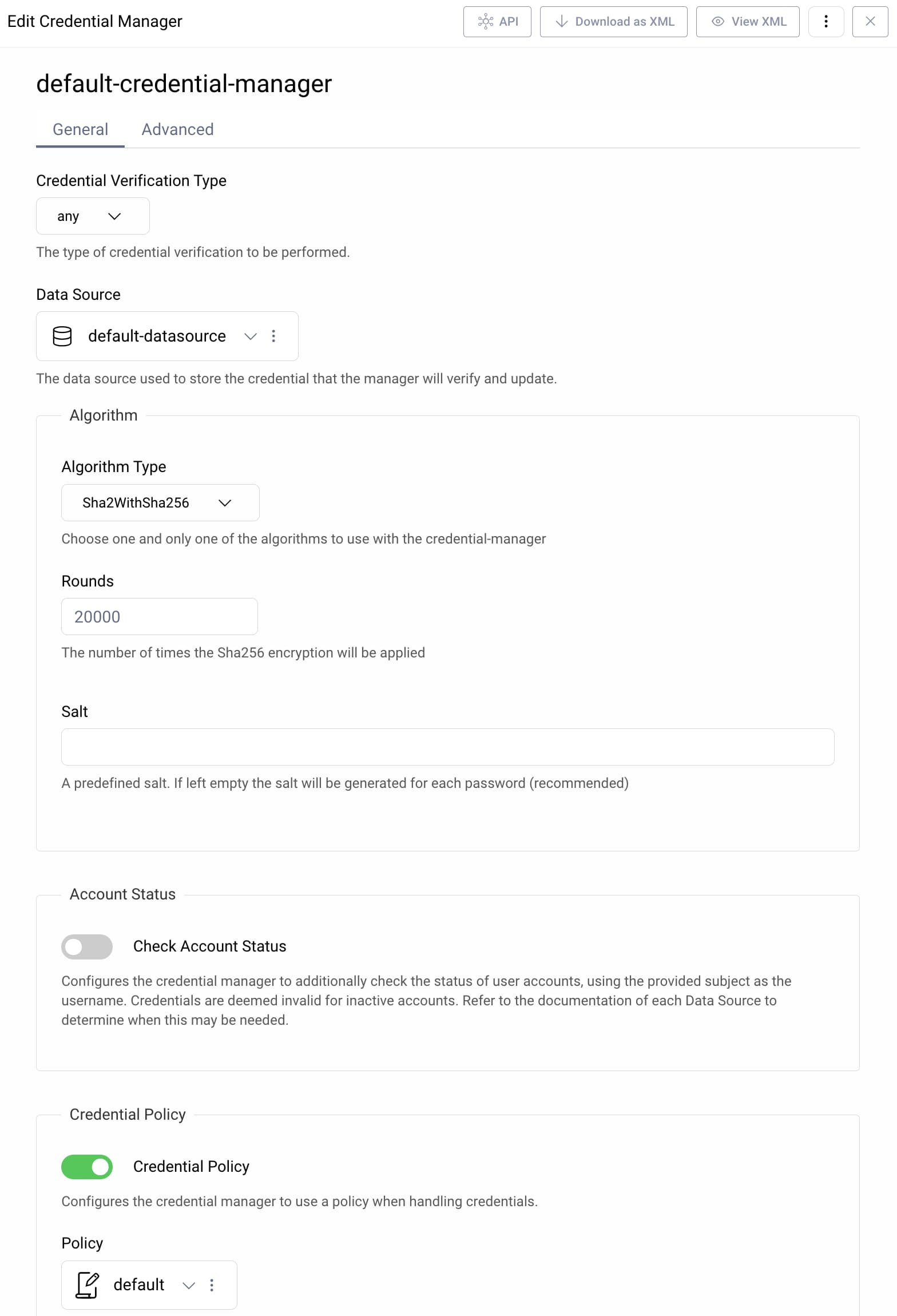Select the General tab
This screenshot has width=897, height=1316.
pyautogui.click(x=80, y=129)
